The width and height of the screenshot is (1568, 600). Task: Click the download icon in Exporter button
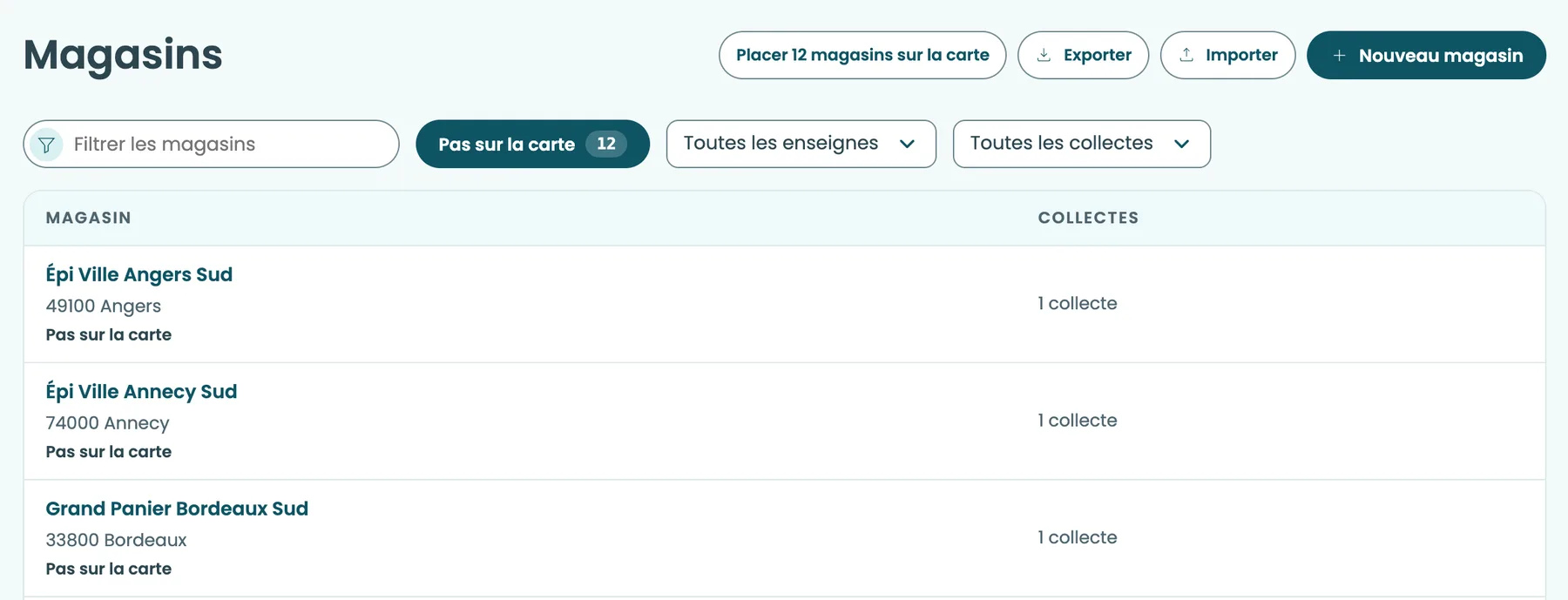[1044, 55]
